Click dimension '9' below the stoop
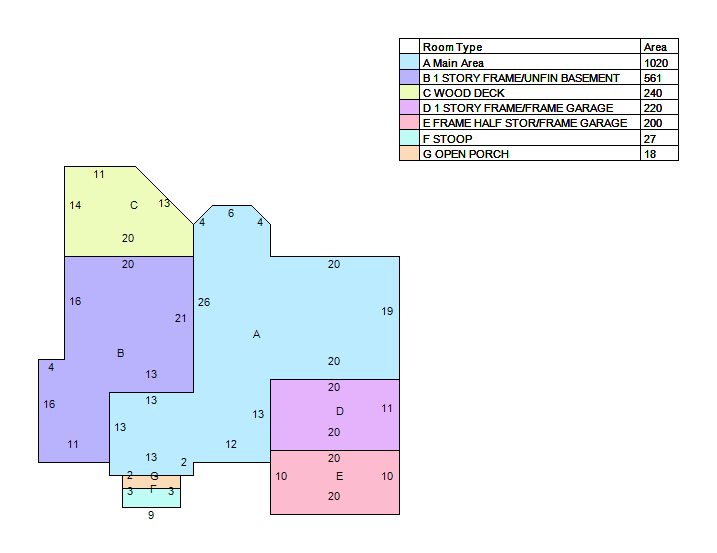Viewport: 717px width, 553px height. click(151, 515)
